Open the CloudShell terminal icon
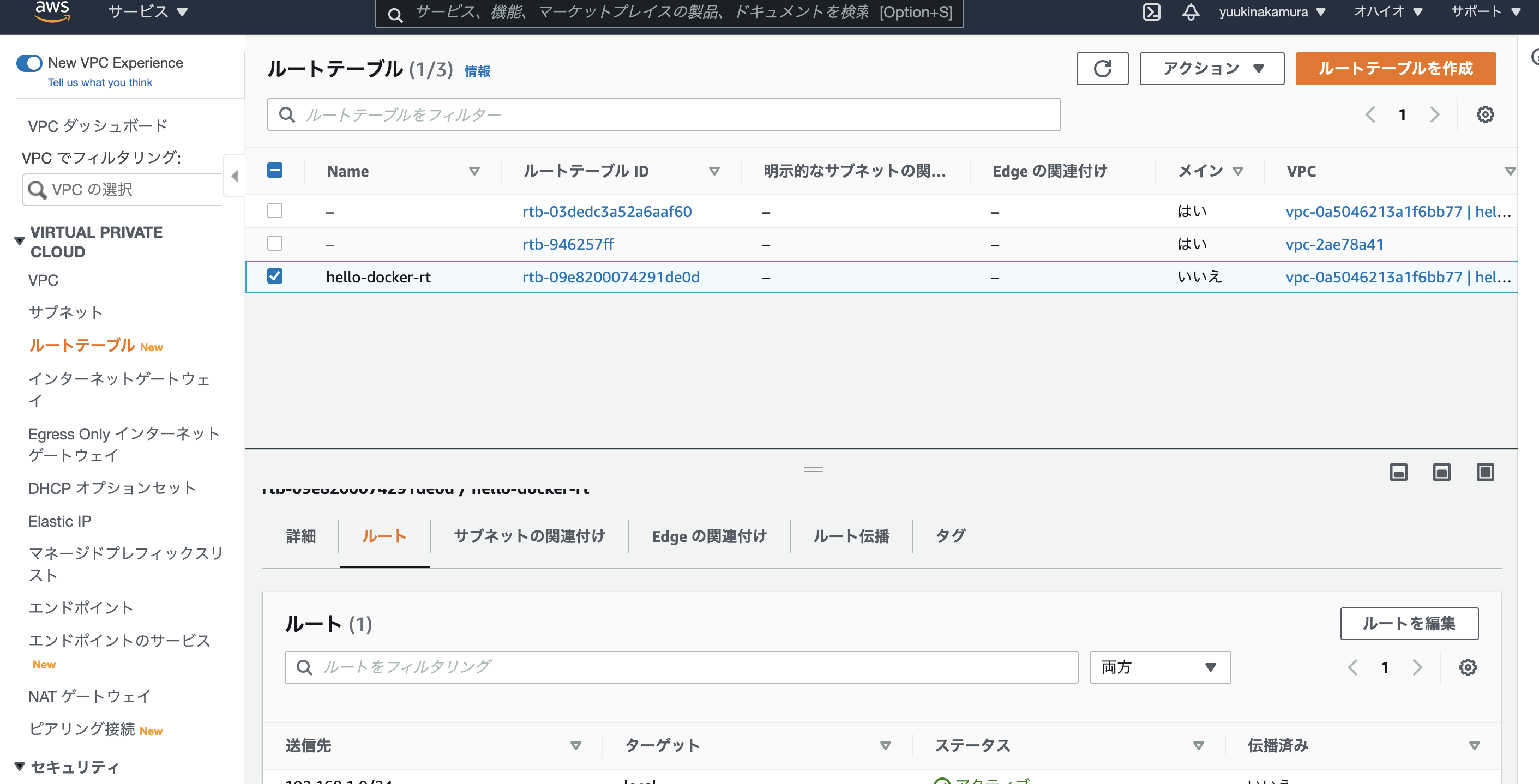 (1151, 12)
